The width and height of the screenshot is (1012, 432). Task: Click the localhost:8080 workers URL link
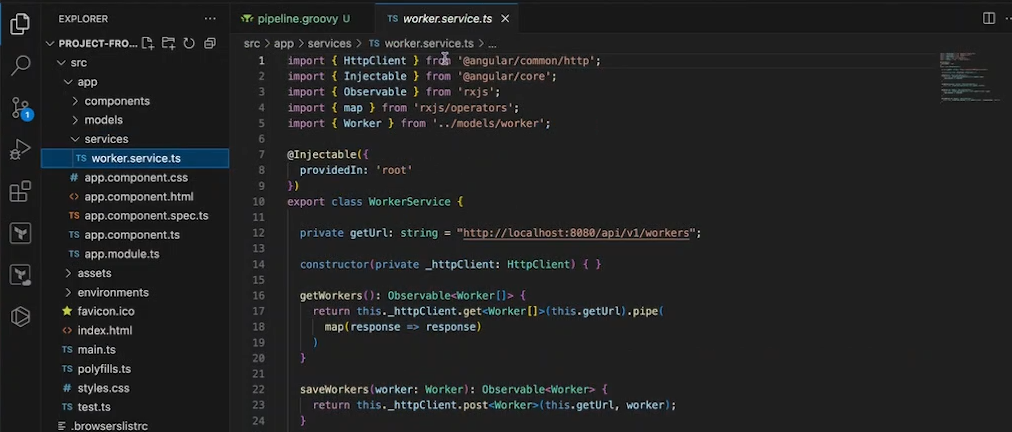point(575,233)
